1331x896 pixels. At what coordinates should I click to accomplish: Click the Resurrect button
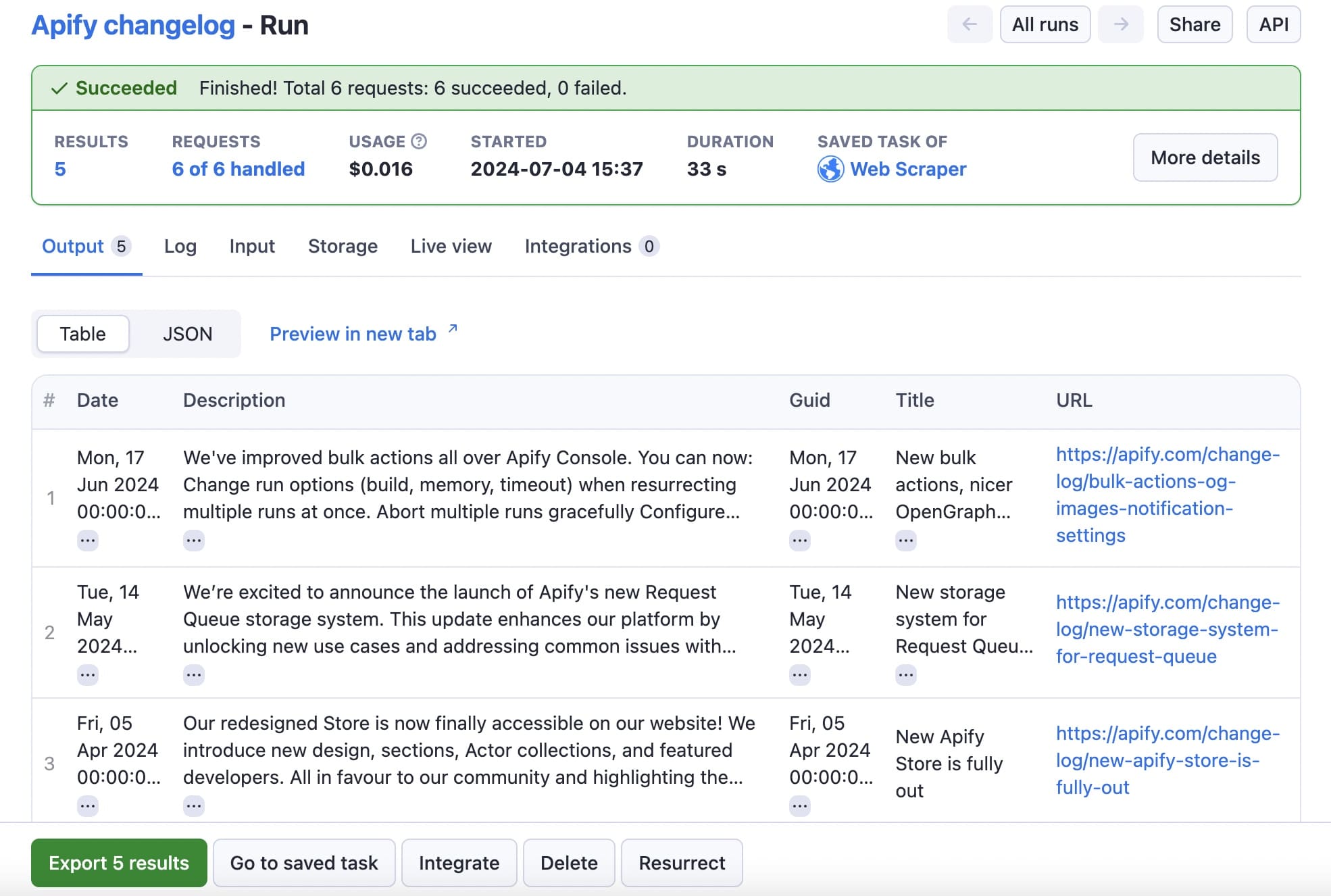681,863
